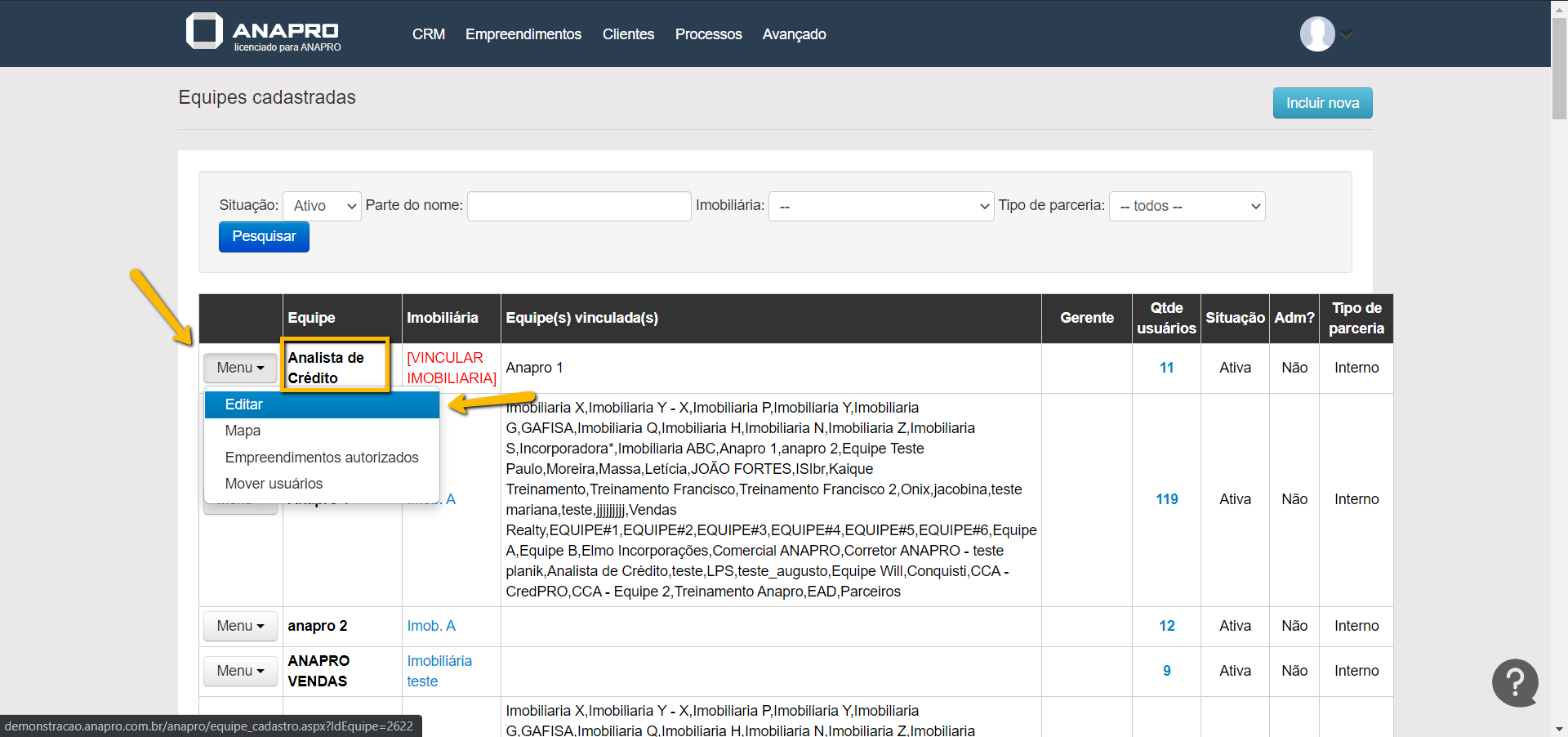The width and height of the screenshot is (1568, 737).
Task: Open Menu dropdown for anapro 2 row
Action: 240,626
